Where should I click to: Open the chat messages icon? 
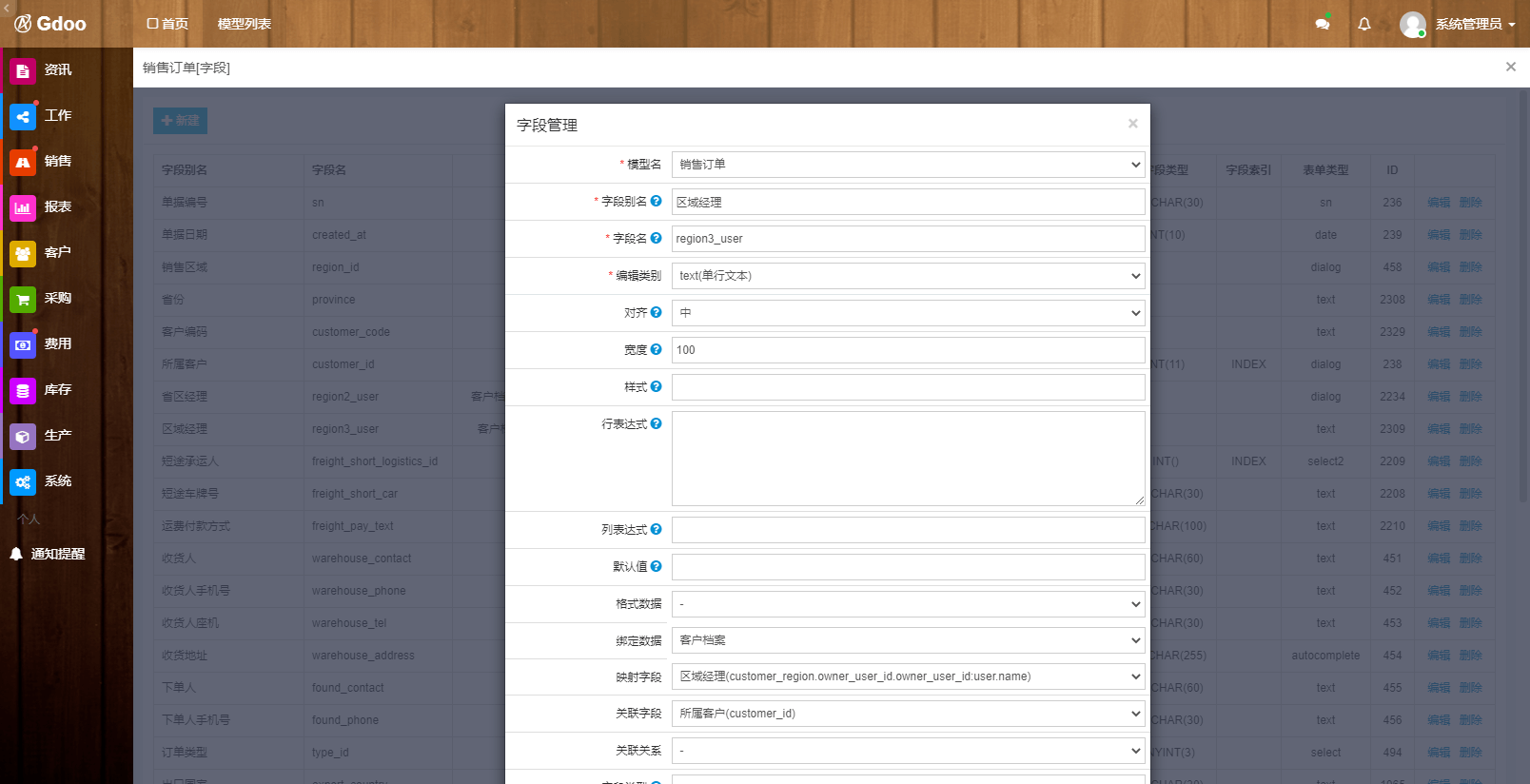click(x=1322, y=24)
